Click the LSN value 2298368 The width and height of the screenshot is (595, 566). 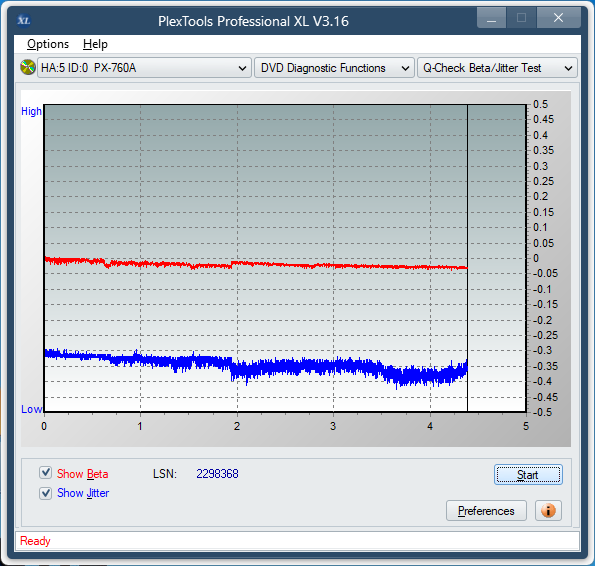[217, 473]
